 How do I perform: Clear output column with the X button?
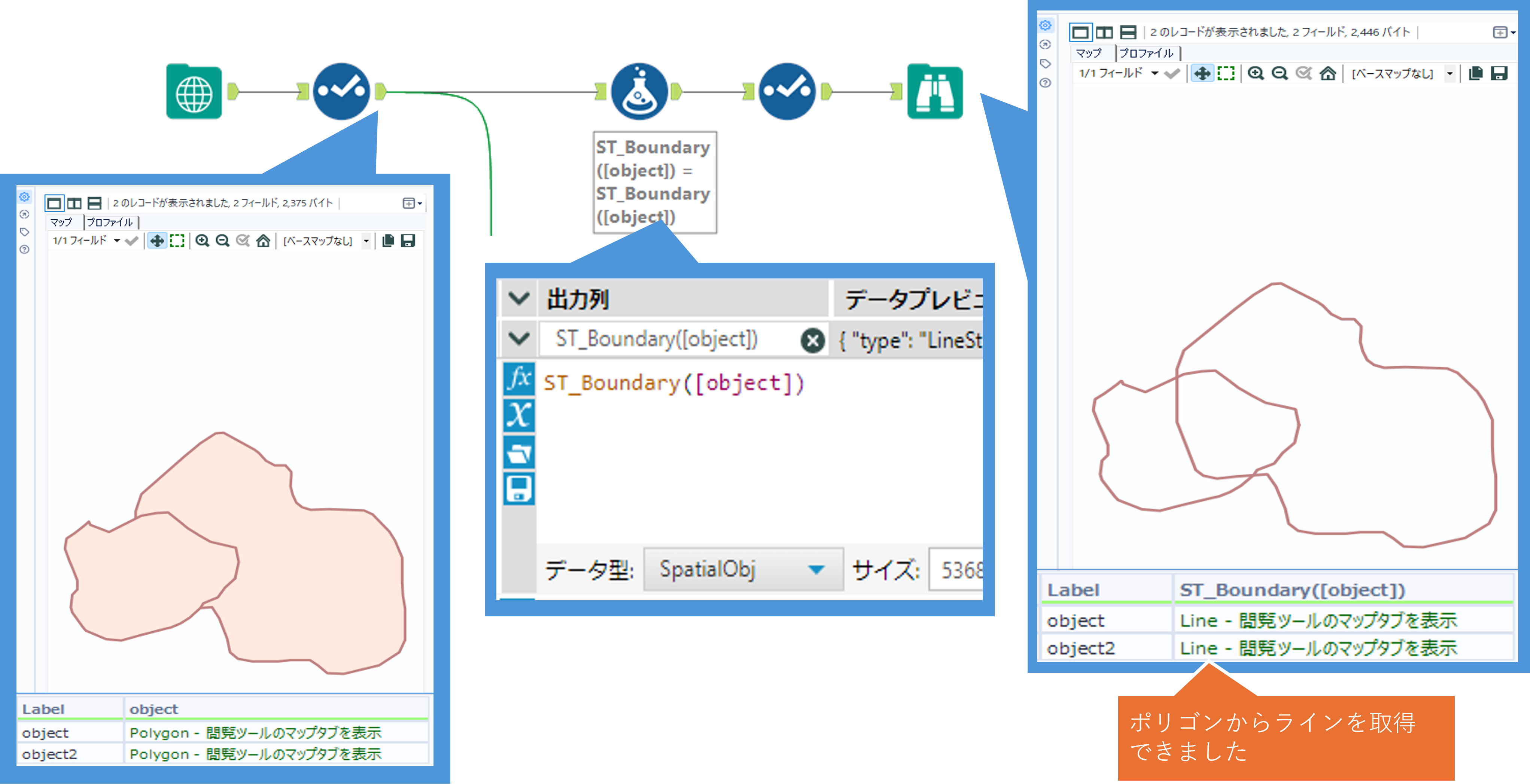click(x=812, y=340)
